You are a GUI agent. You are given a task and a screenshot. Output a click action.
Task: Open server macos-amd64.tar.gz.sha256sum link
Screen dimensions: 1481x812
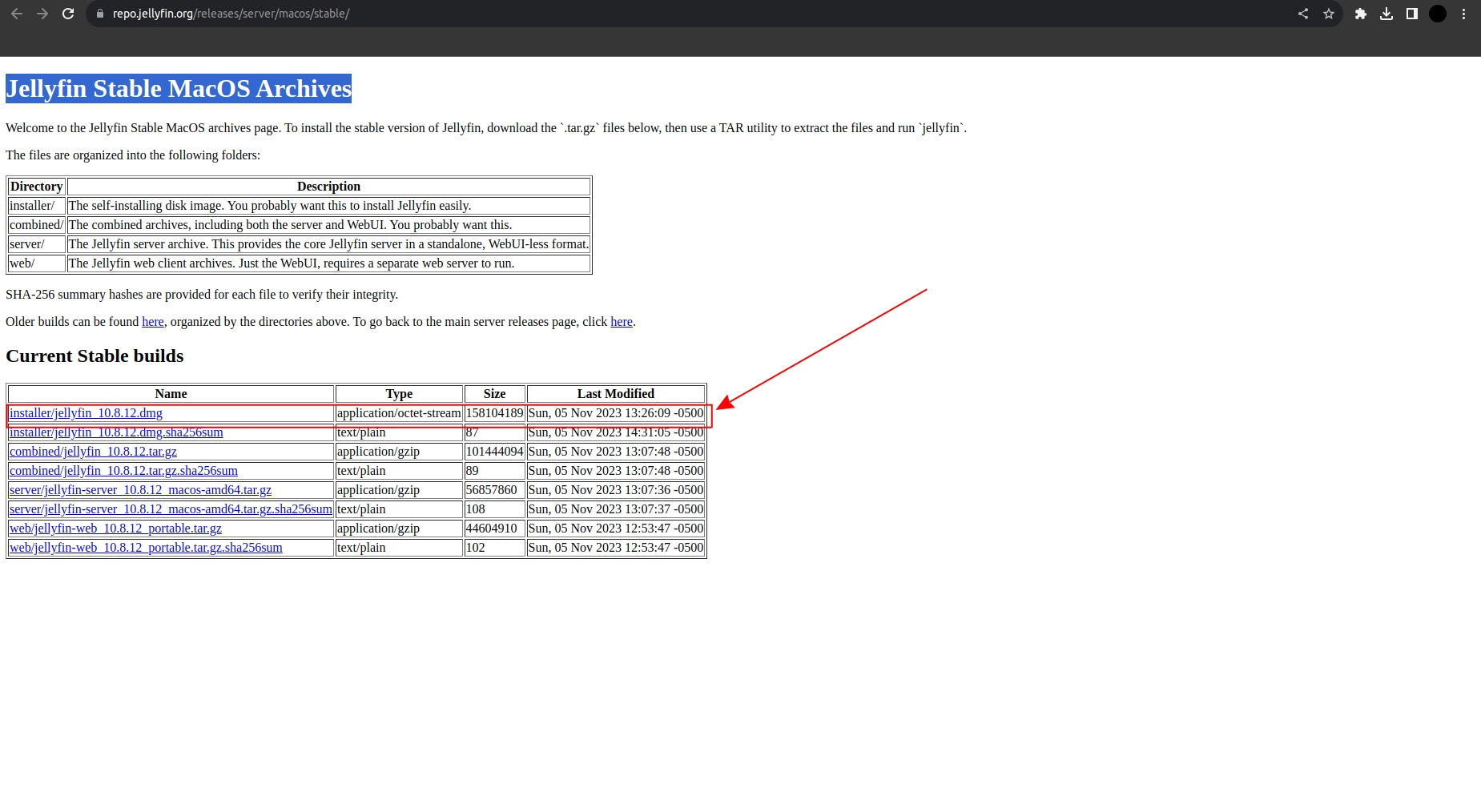click(171, 509)
